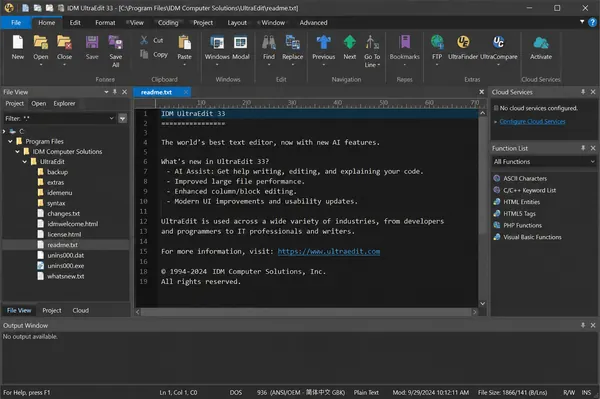Open the All Functions dropdown
The image size is (600, 399).
point(592,161)
